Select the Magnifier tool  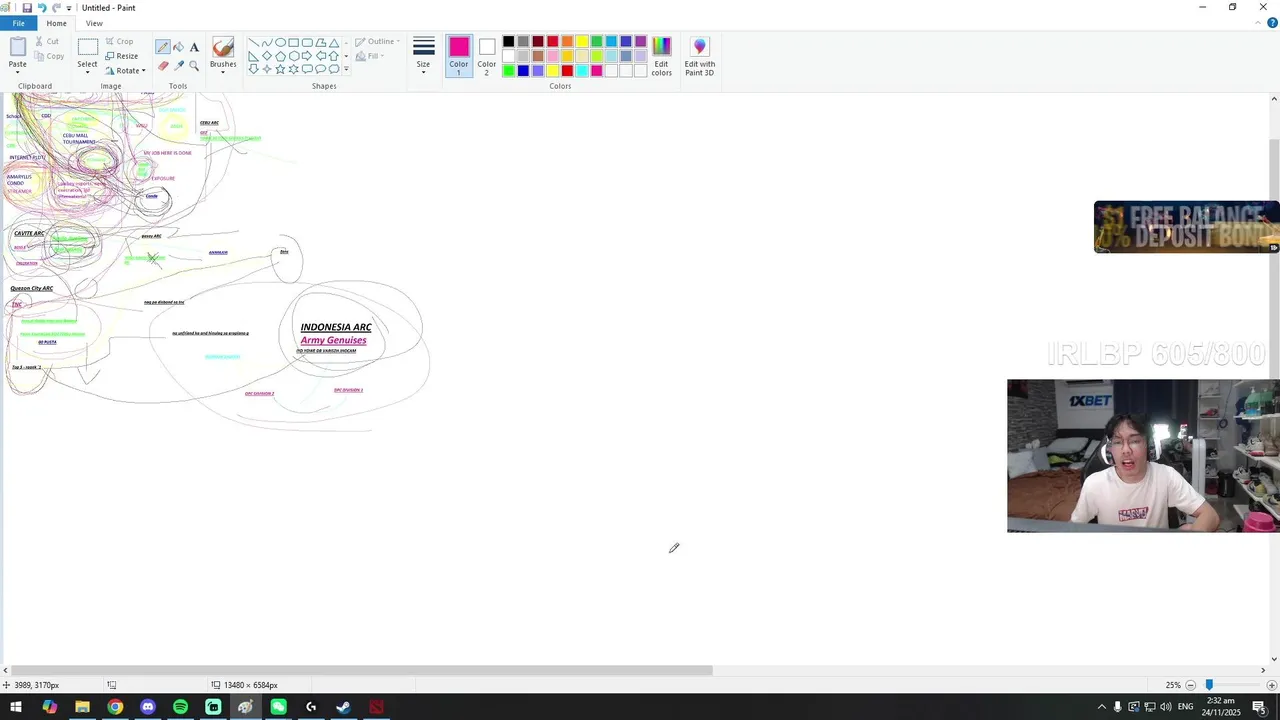[x=194, y=66]
